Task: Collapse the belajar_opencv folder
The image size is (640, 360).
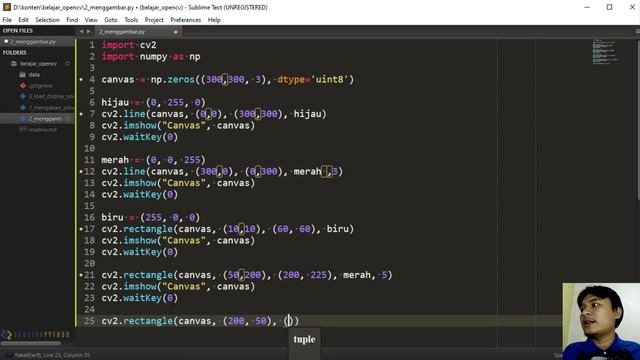Action: tap(38, 64)
